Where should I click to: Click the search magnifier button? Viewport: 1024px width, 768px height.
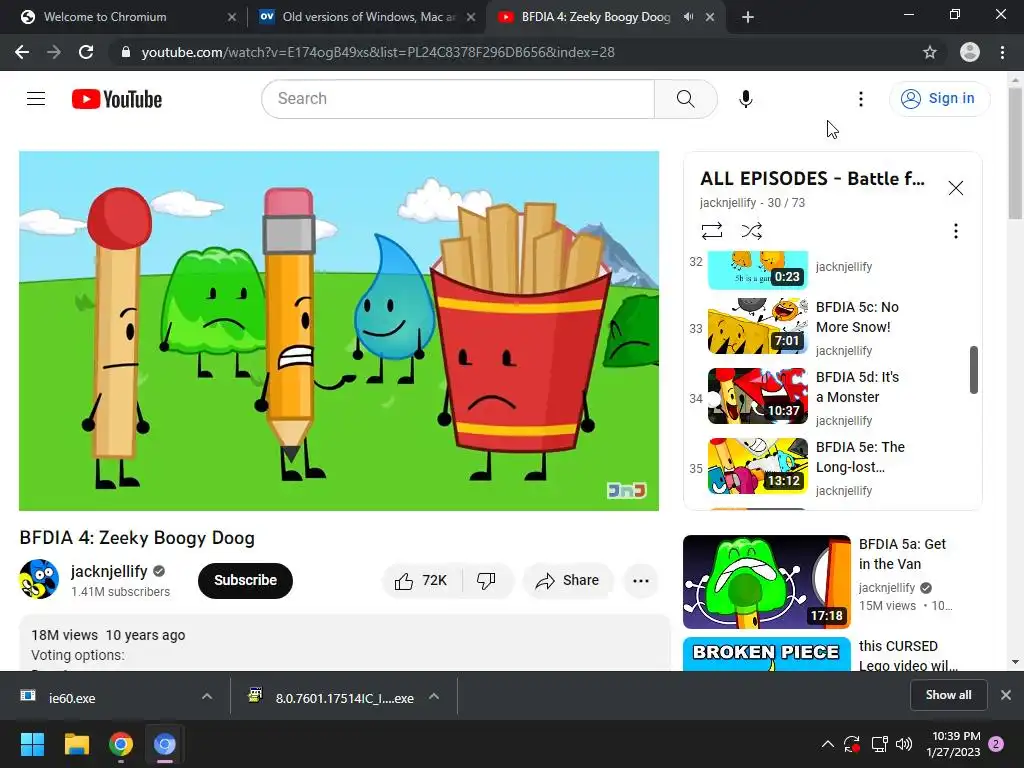coord(685,99)
